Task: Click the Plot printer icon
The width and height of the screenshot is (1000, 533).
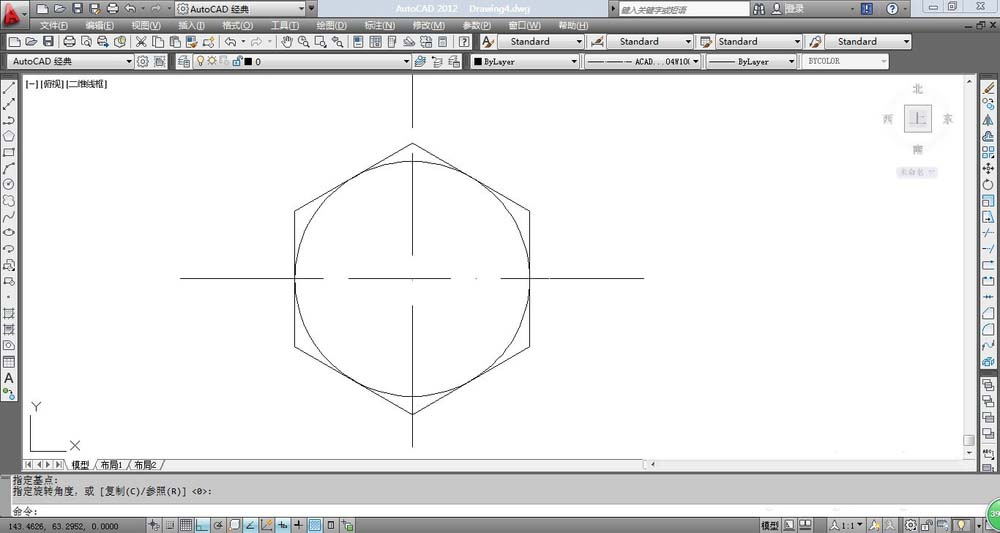Action: pyautogui.click(x=69, y=42)
